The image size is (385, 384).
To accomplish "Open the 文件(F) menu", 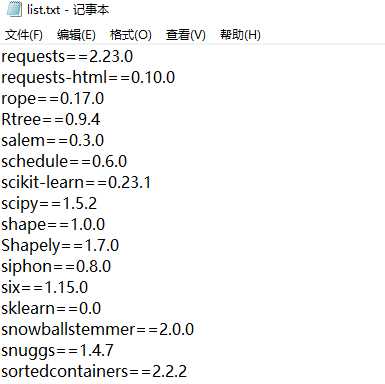I will [24, 35].
